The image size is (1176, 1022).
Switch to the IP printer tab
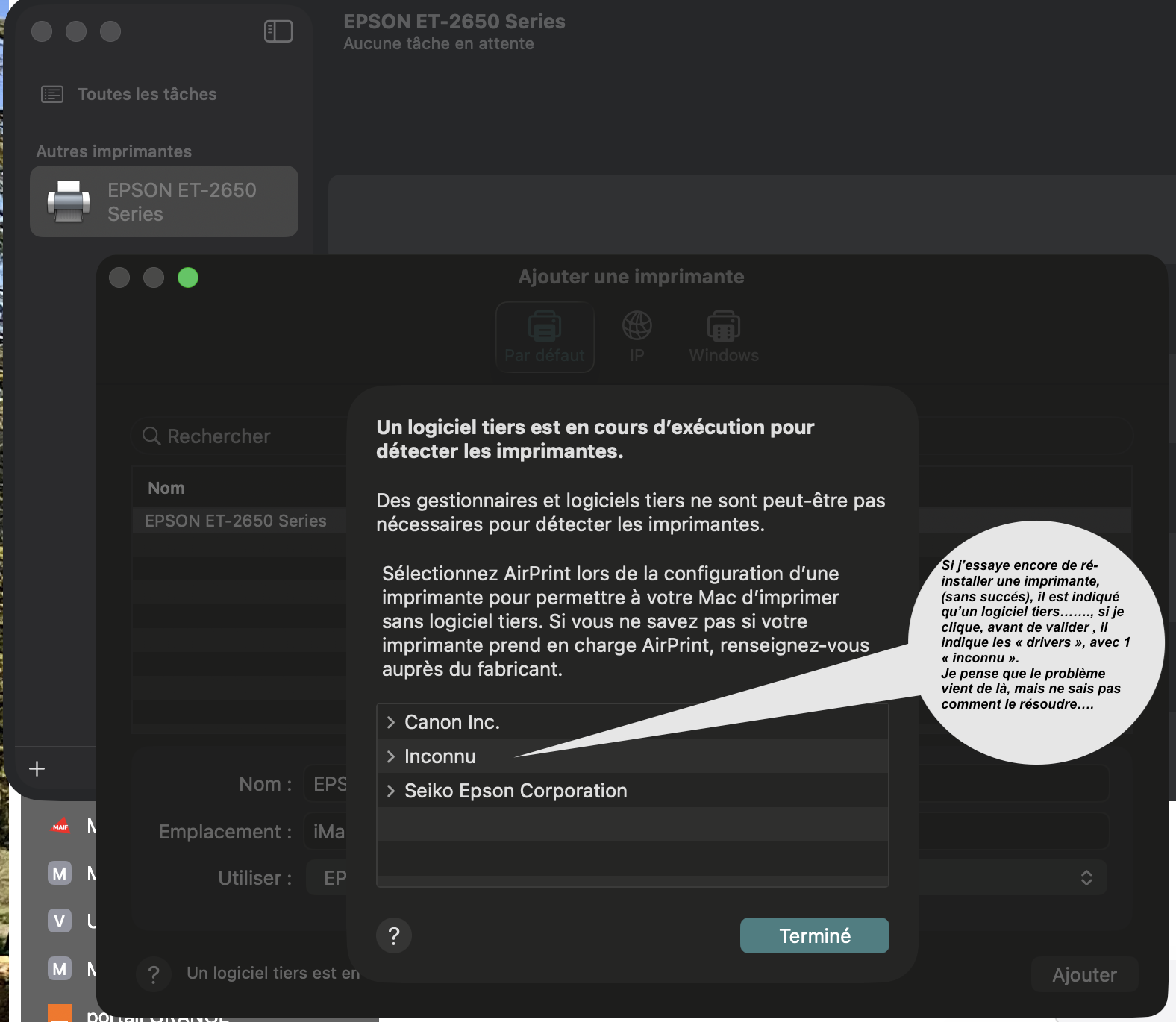pyautogui.click(x=637, y=337)
